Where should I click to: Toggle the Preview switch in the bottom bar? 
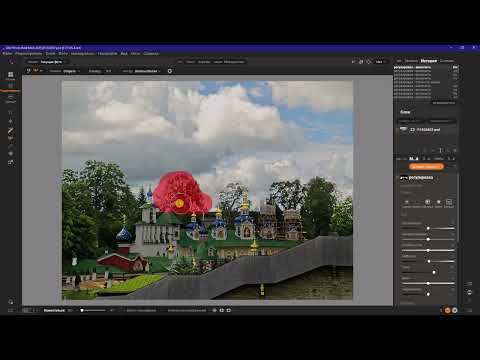click(x=27, y=310)
